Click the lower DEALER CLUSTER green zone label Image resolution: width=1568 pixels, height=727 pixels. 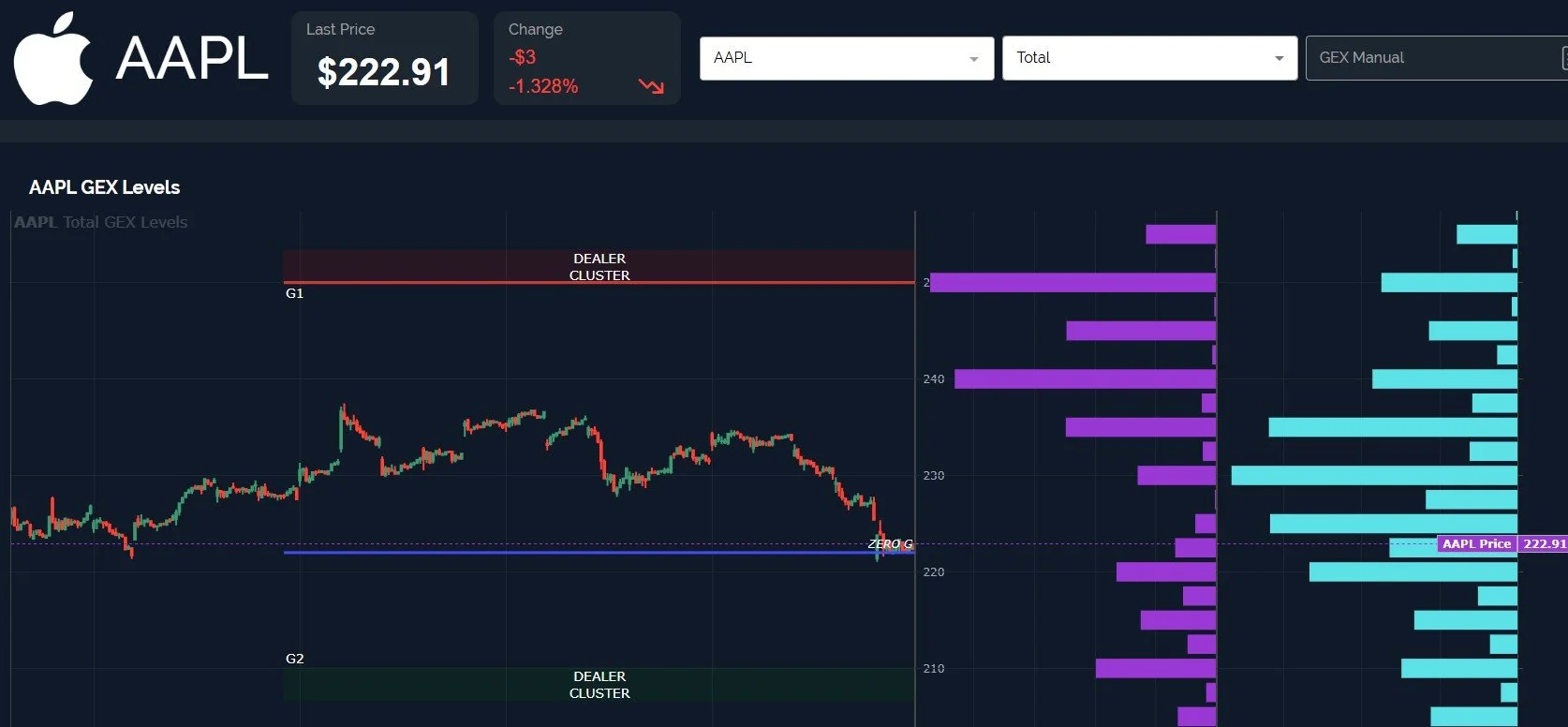[599, 685]
